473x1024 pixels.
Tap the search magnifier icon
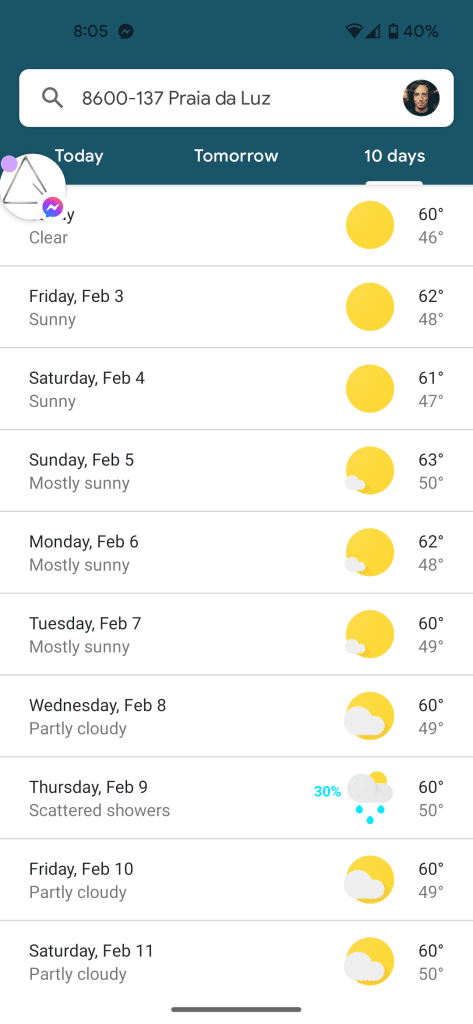tap(52, 98)
